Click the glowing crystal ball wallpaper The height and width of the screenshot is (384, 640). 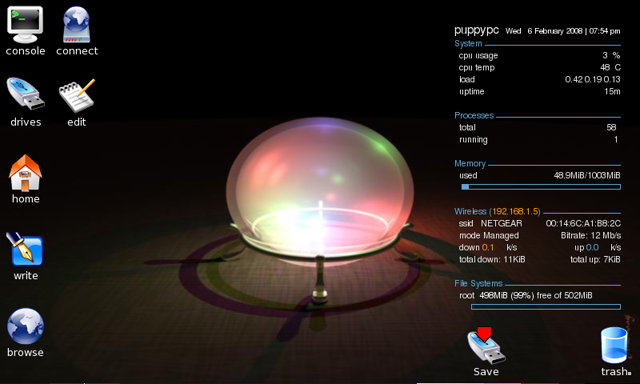(320, 192)
